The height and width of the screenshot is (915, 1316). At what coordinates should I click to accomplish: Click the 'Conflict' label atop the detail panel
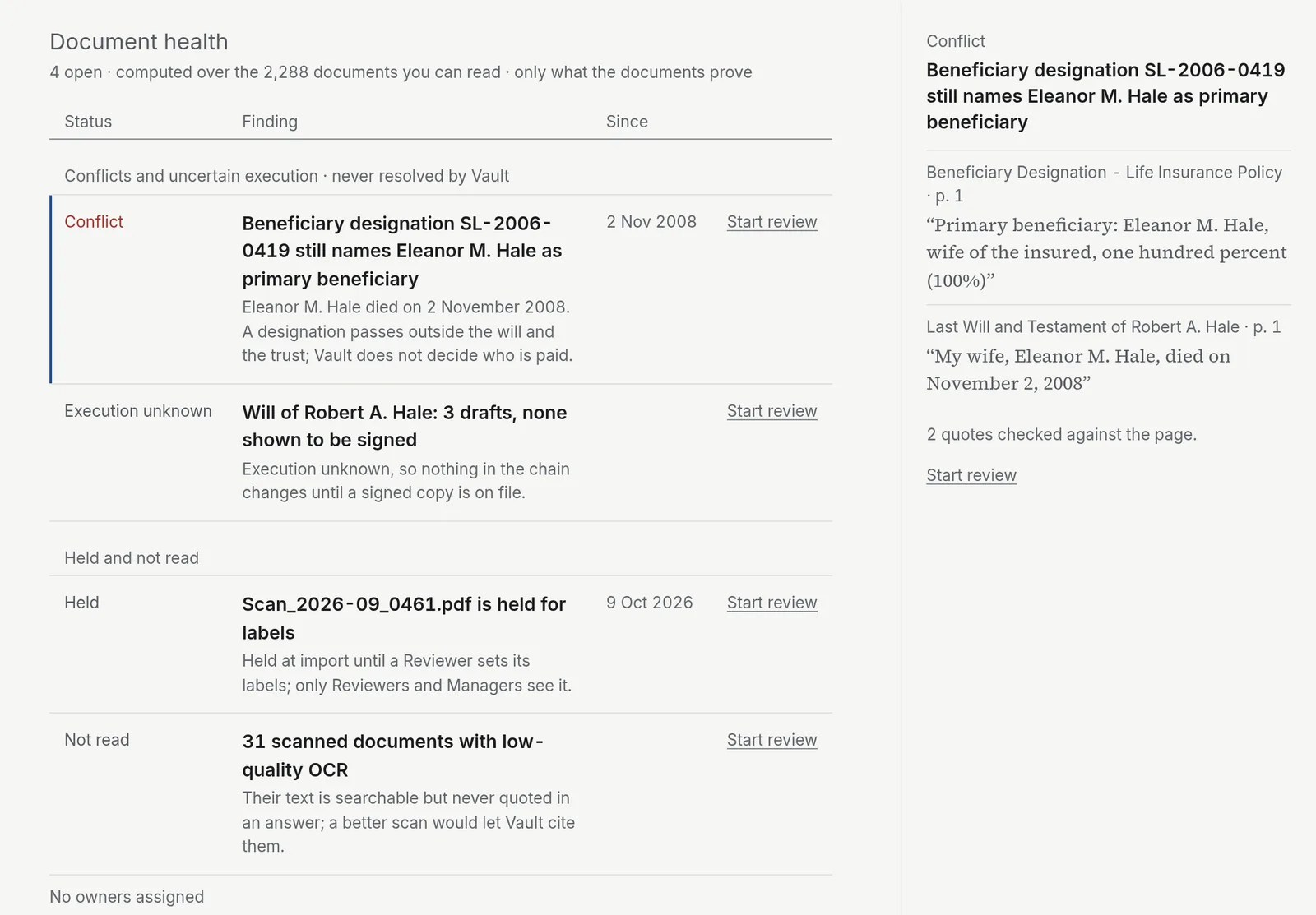[955, 41]
